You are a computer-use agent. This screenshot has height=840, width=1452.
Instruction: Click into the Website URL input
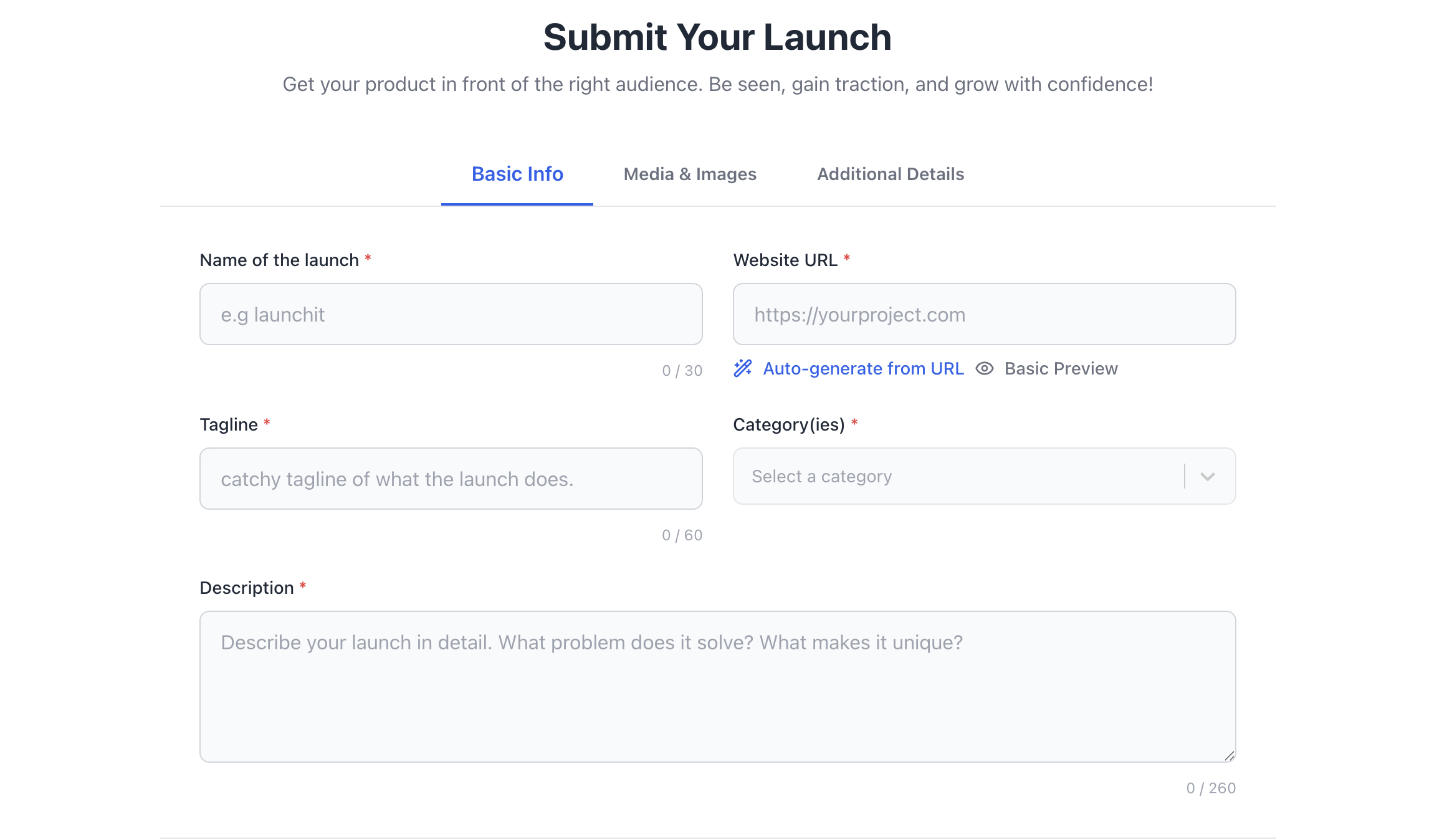pyautogui.click(x=984, y=315)
